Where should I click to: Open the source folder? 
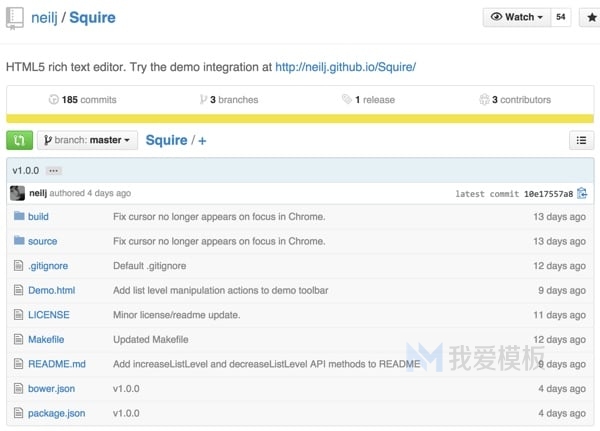tap(42, 241)
